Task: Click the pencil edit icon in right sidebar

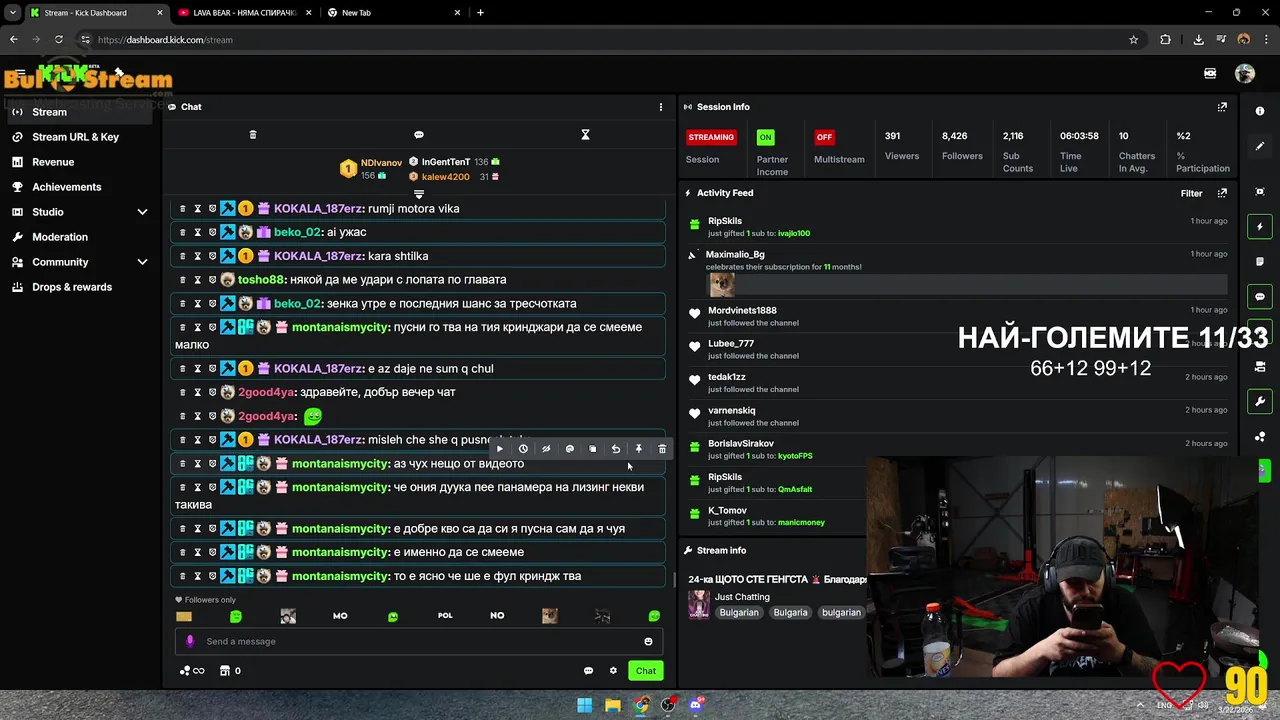Action: [1260, 146]
